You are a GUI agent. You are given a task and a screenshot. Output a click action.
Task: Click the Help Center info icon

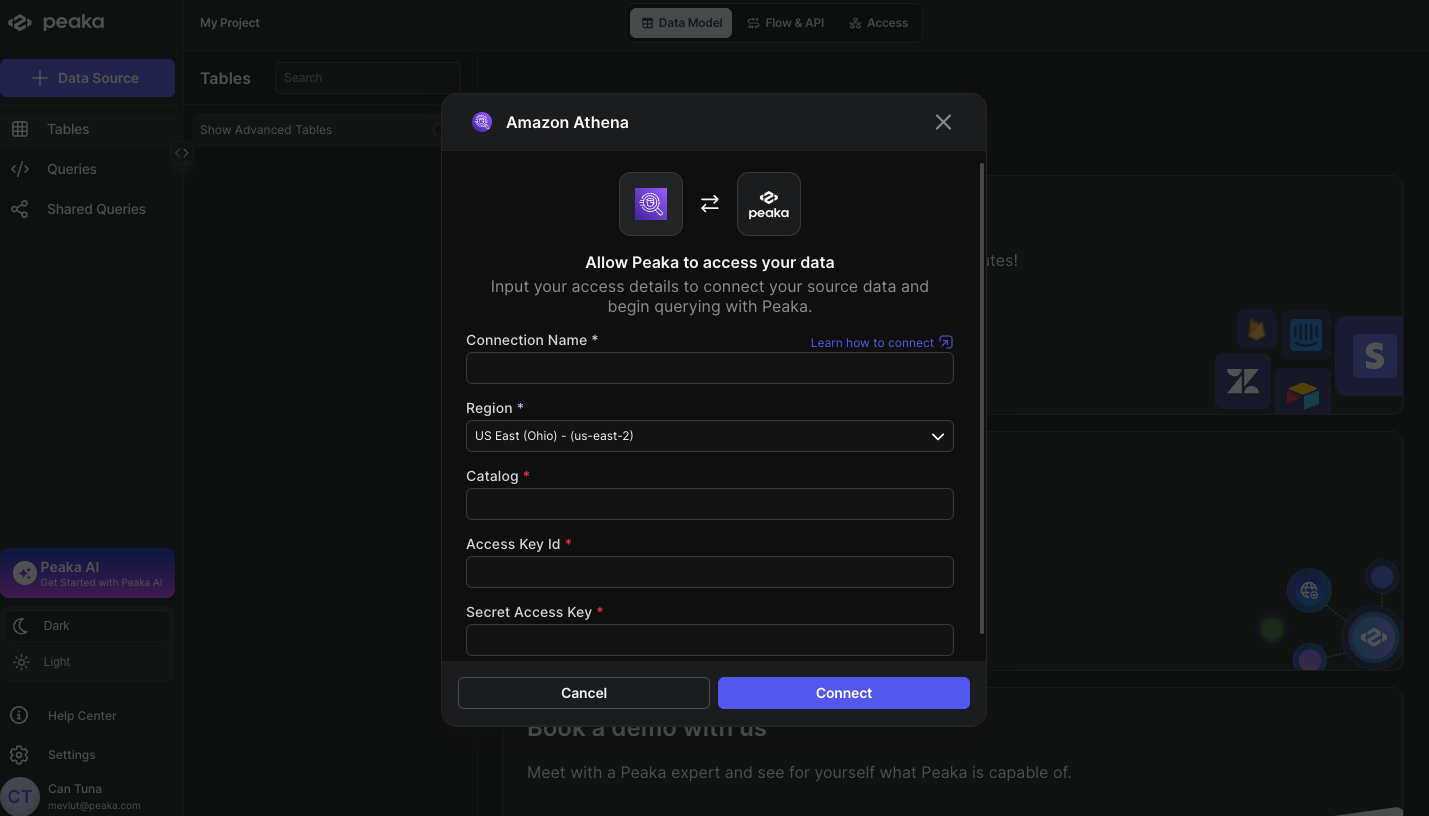(19, 716)
